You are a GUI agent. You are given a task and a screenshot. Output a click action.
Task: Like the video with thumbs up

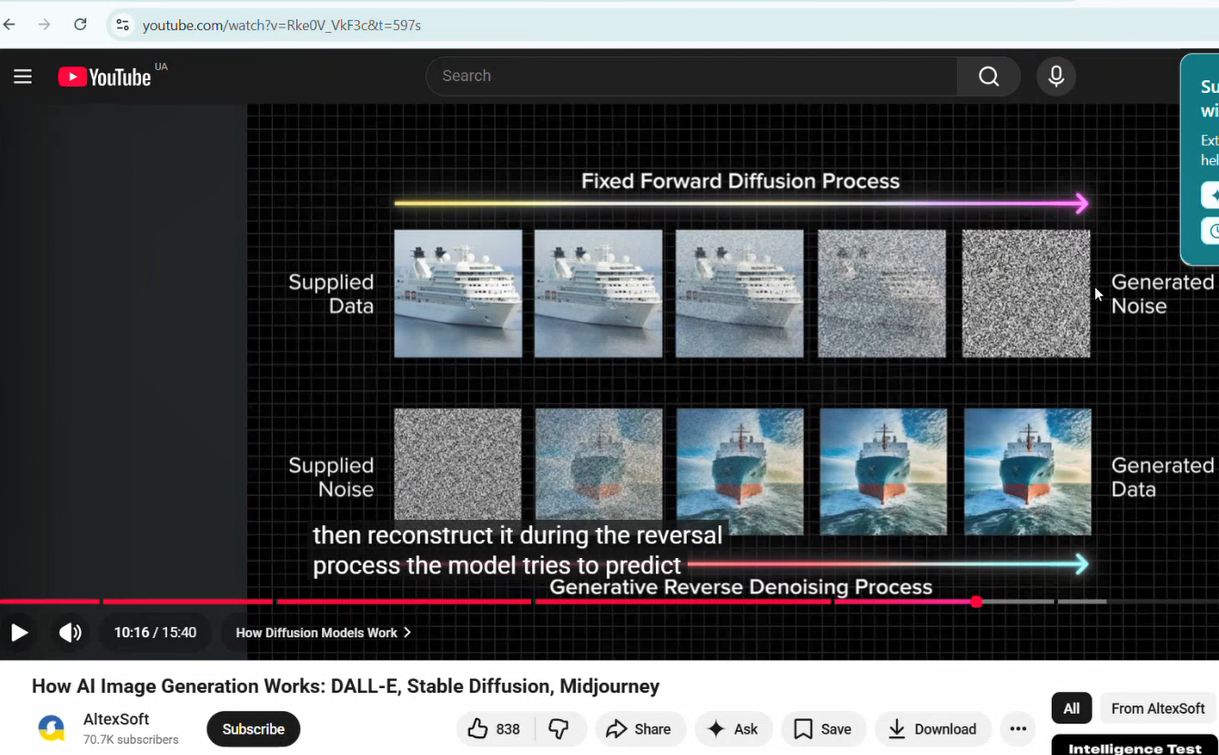click(495, 729)
